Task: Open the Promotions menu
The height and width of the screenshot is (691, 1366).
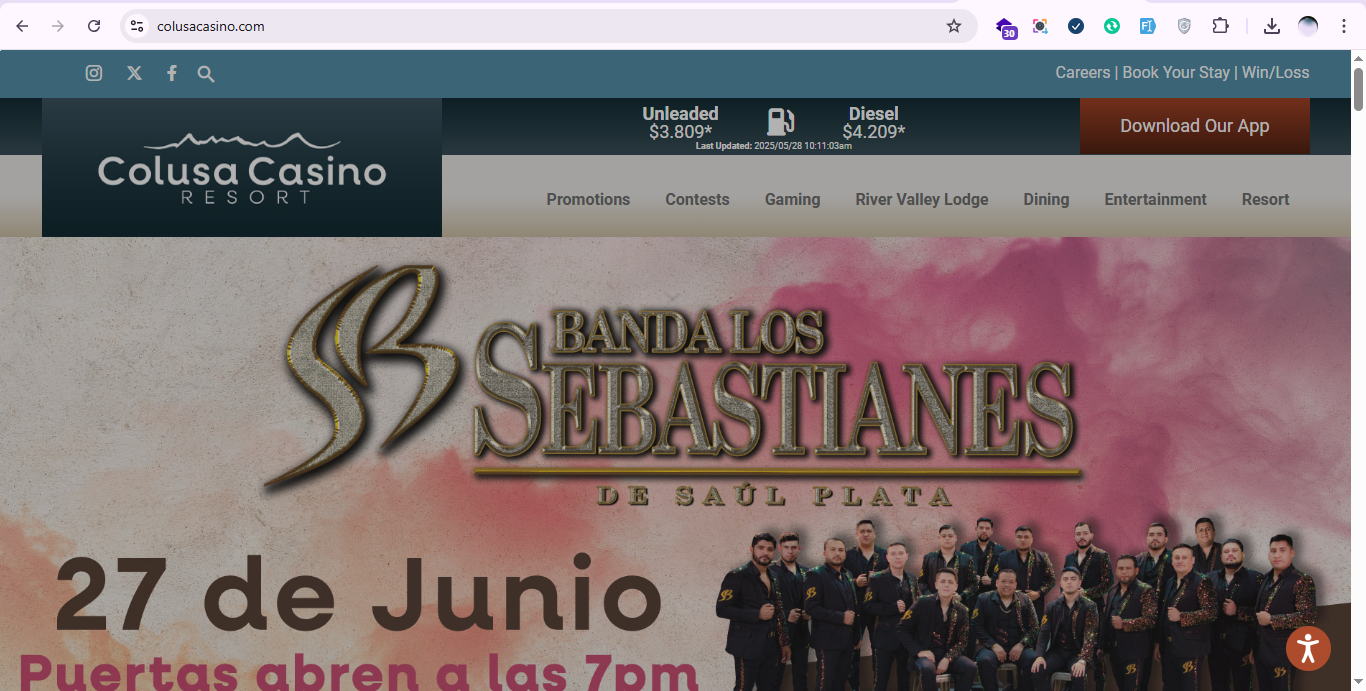Action: point(588,199)
